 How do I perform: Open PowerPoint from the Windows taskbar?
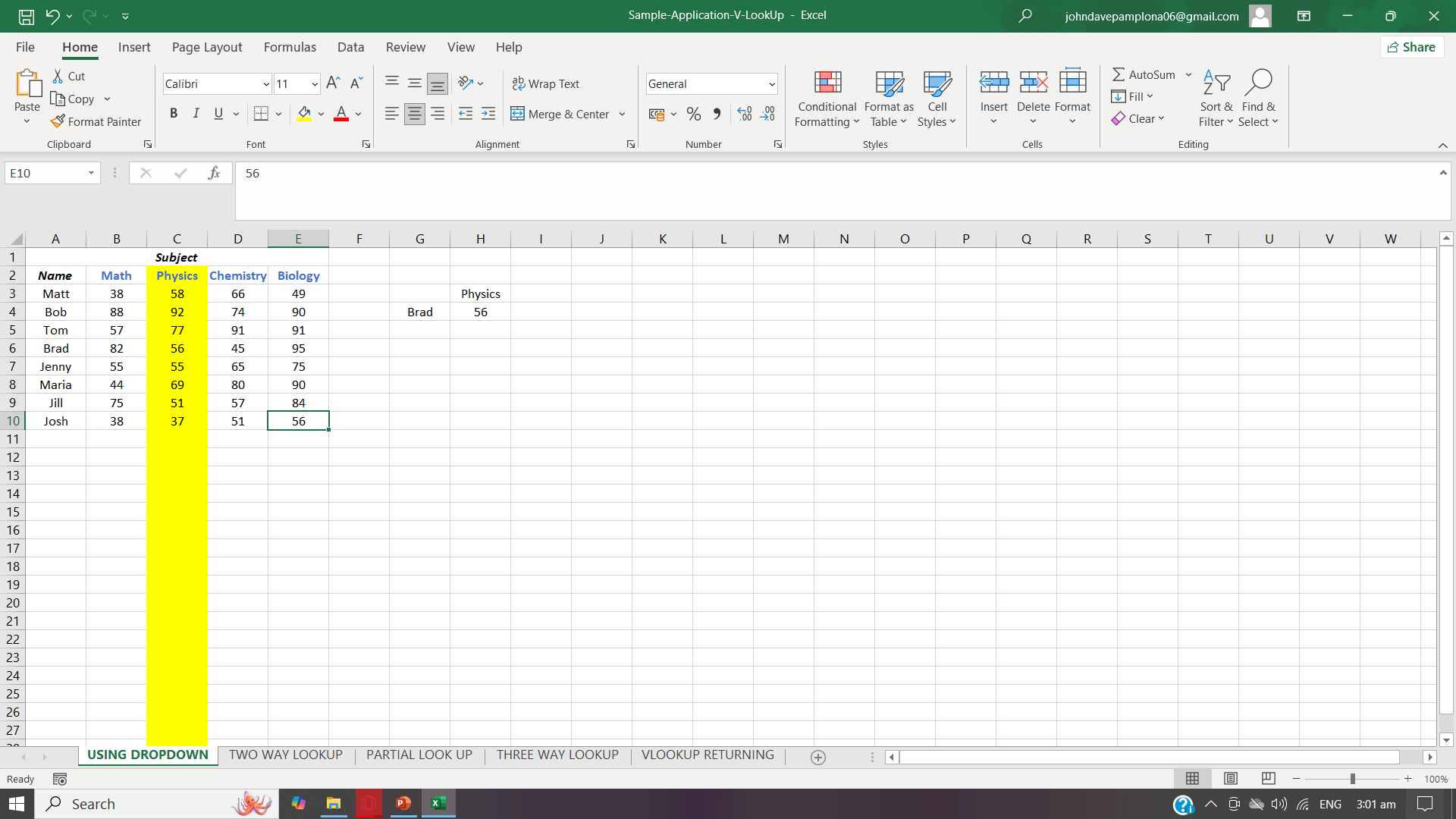[403, 804]
